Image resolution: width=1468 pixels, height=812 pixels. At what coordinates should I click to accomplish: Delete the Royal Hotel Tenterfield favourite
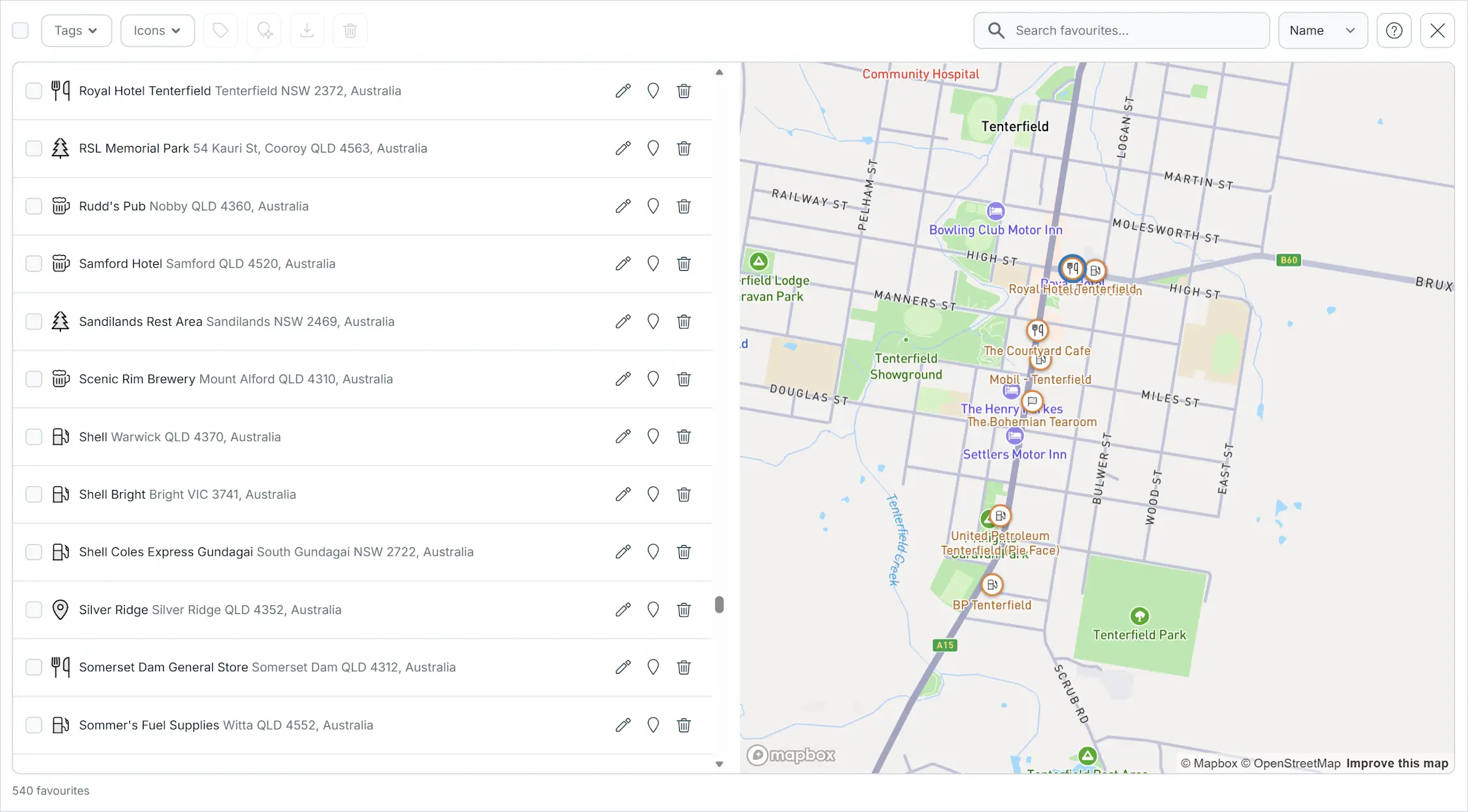684,91
